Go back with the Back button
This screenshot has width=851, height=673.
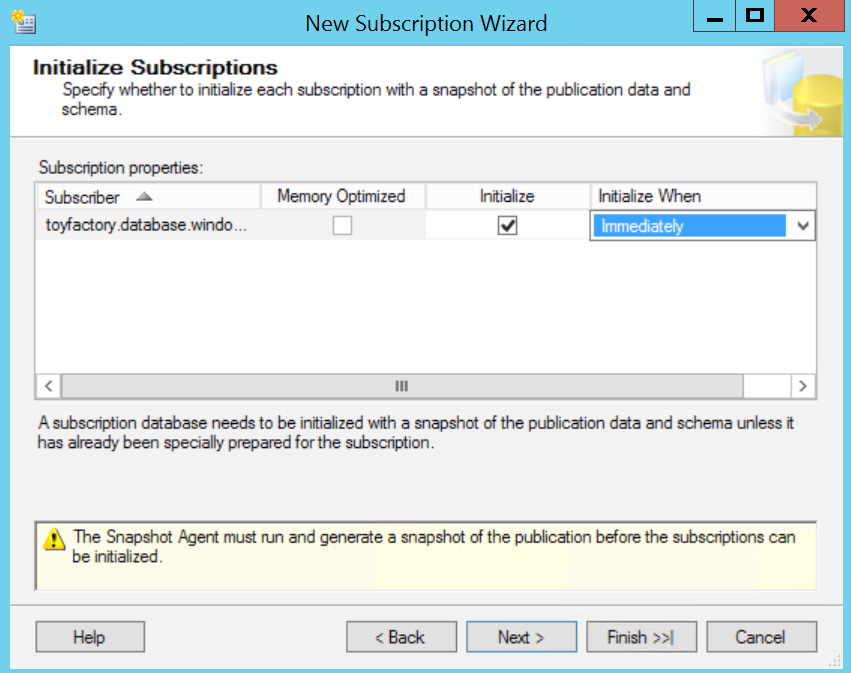pyautogui.click(x=401, y=637)
